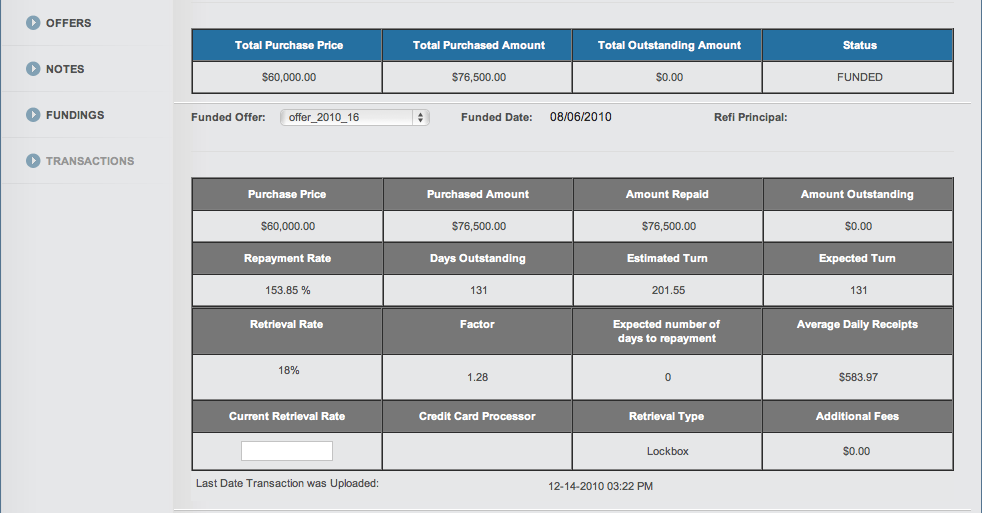Click the arrow icon beside NOTES

[33, 69]
